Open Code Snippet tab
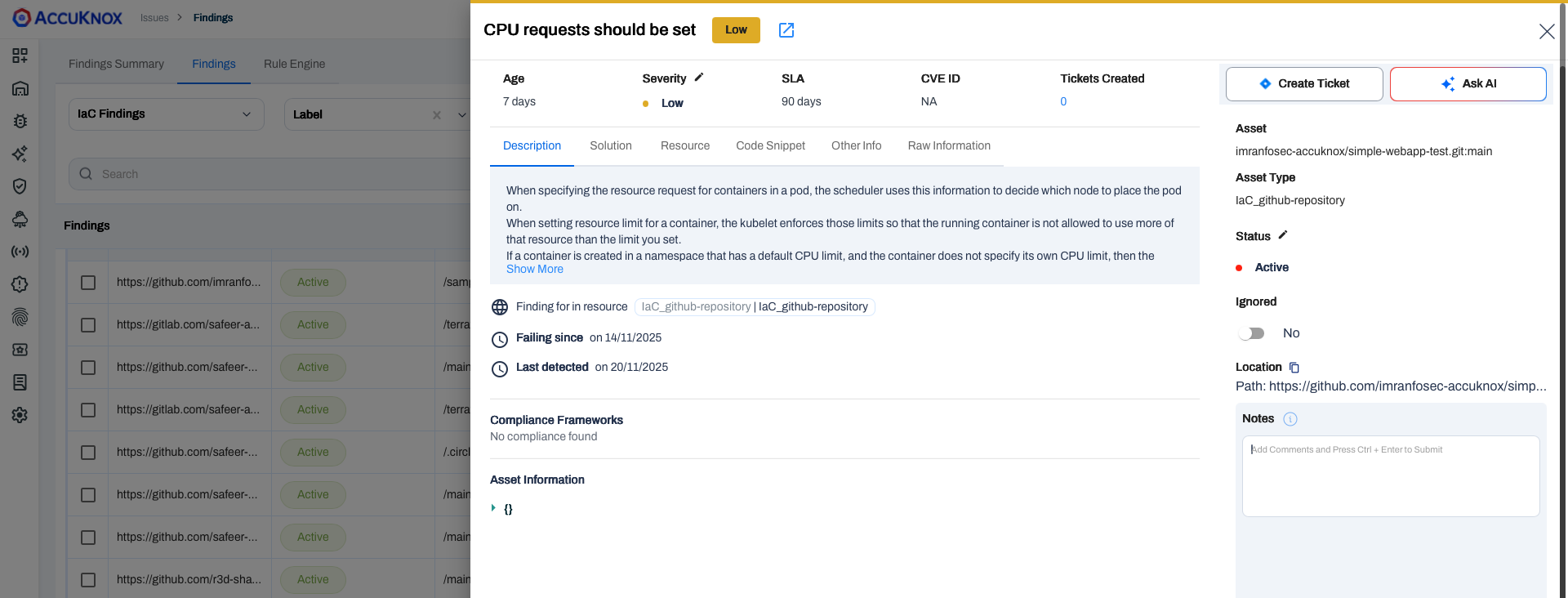 click(x=770, y=145)
